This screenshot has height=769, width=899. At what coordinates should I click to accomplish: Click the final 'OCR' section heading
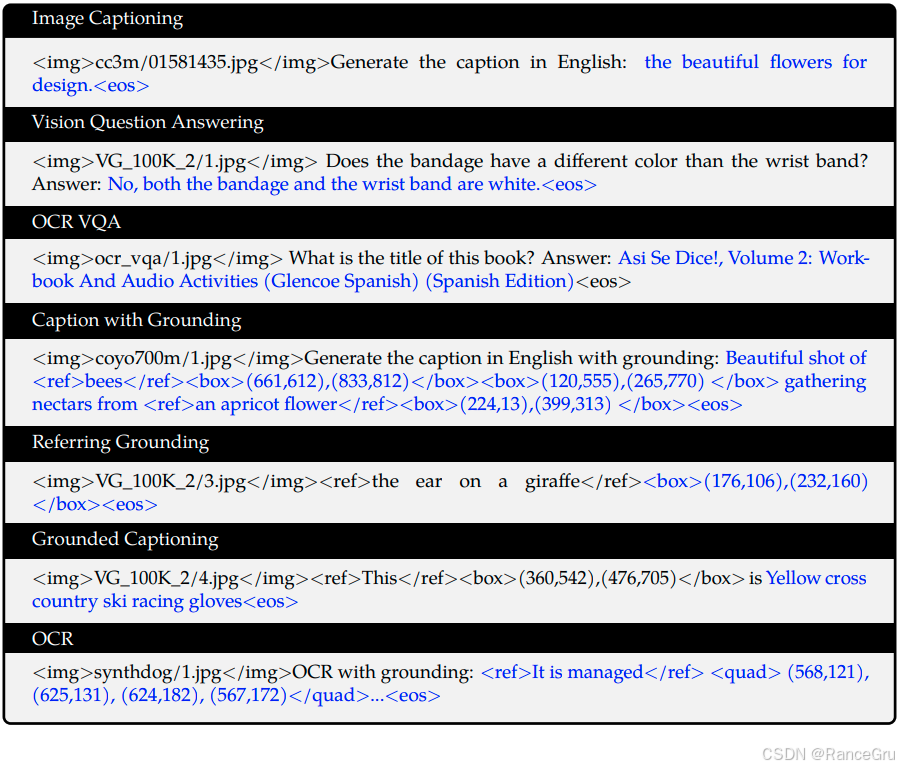point(53,638)
